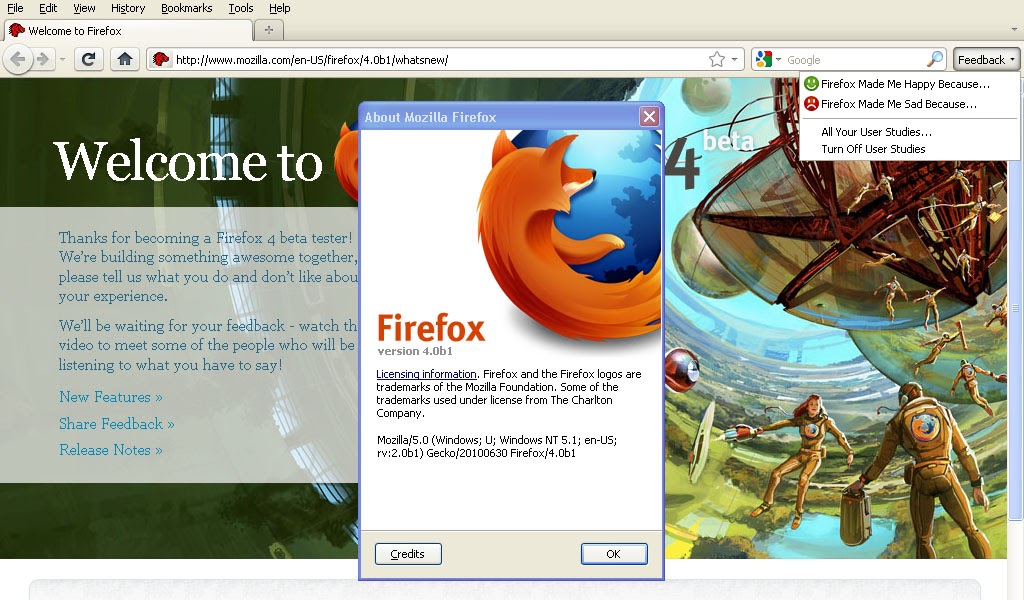Image resolution: width=1024 pixels, height=600 pixels.
Task: Click the "4 beta" banner text
Action: (710, 157)
